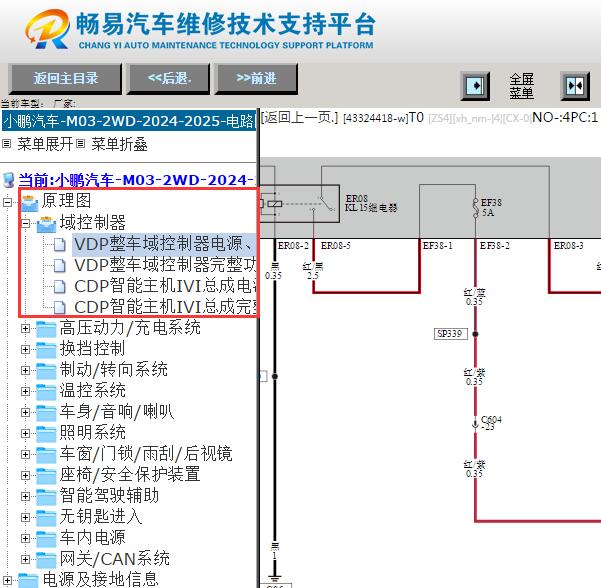Click the VDP整车域控制器电源 page icon
Viewport: 601px width, 588px height.
(59, 245)
